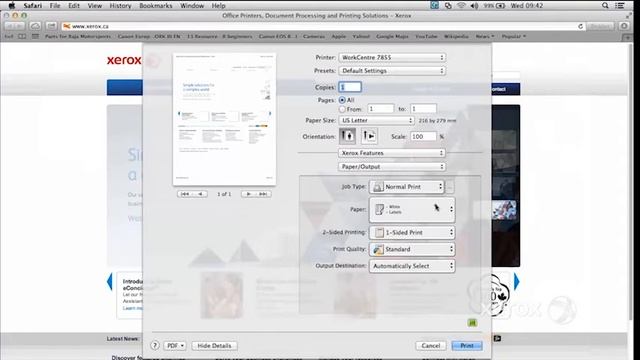Open Top Sites grid icon
Viewport: 640px width, 360px height.
(36, 36)
